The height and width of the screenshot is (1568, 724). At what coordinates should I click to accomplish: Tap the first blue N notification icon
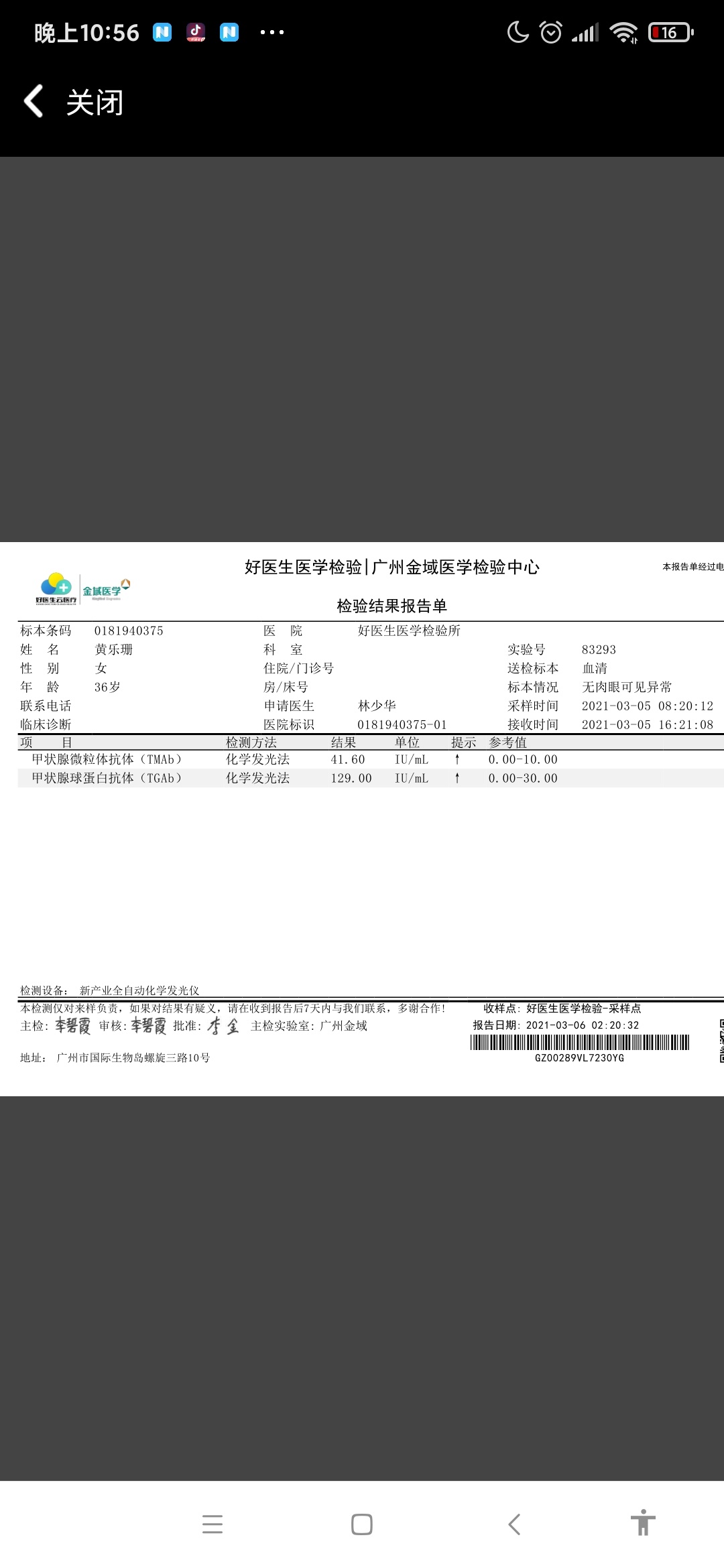coord(162,32)
